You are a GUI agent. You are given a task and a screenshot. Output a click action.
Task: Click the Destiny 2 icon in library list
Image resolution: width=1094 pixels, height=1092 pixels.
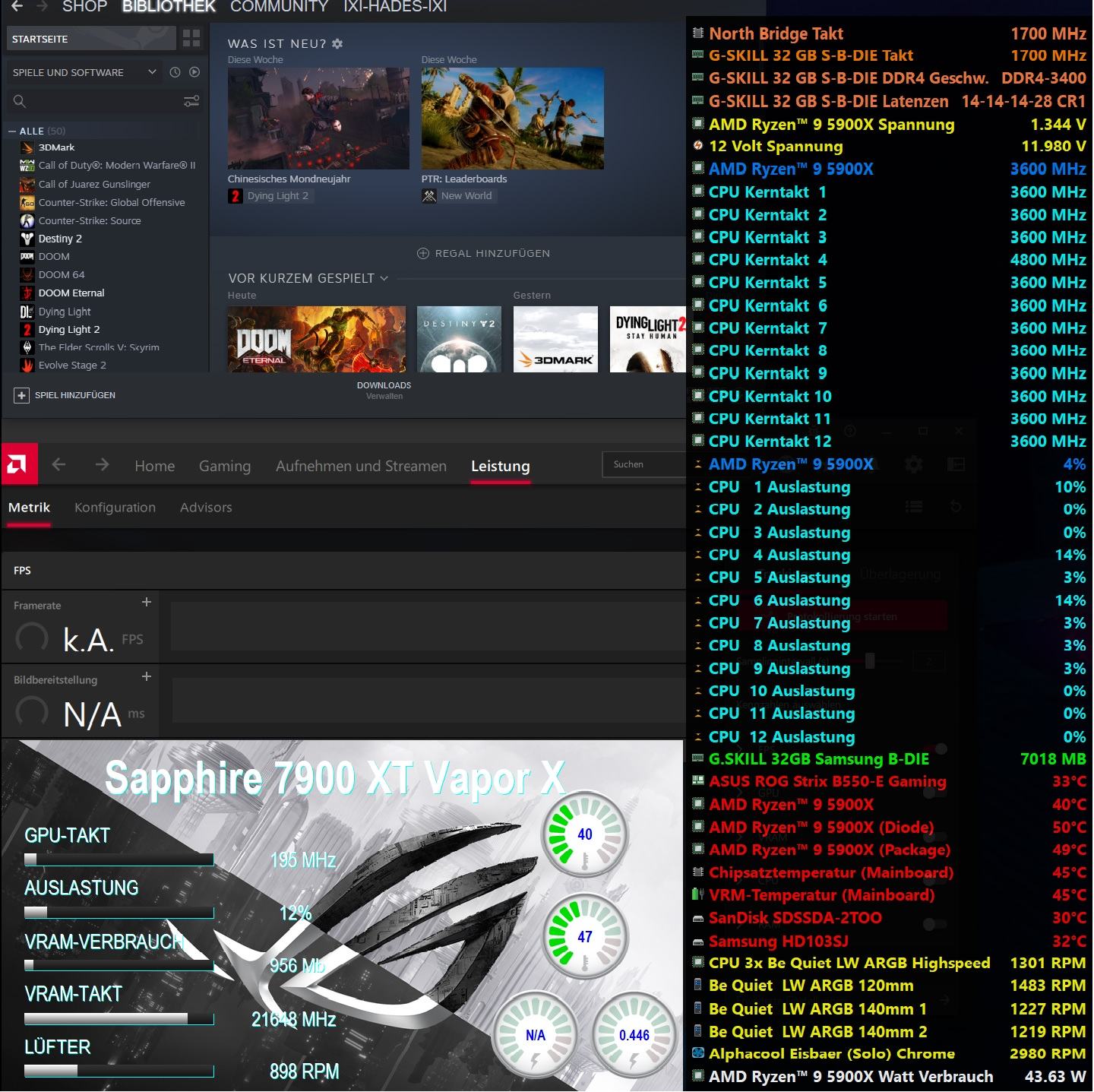click(x=27, y=239)
